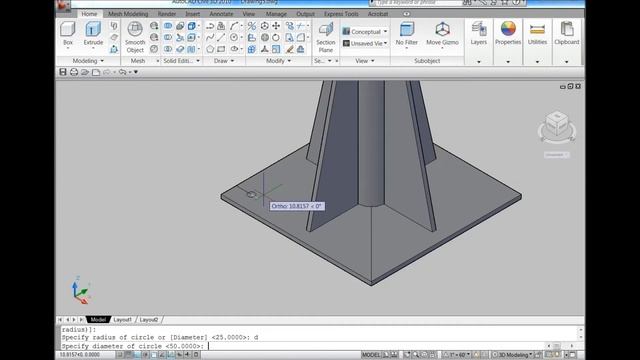Screen dimensions: 640x360
Task: Click the Move tool in Modify panel
Action: [276, 26]
